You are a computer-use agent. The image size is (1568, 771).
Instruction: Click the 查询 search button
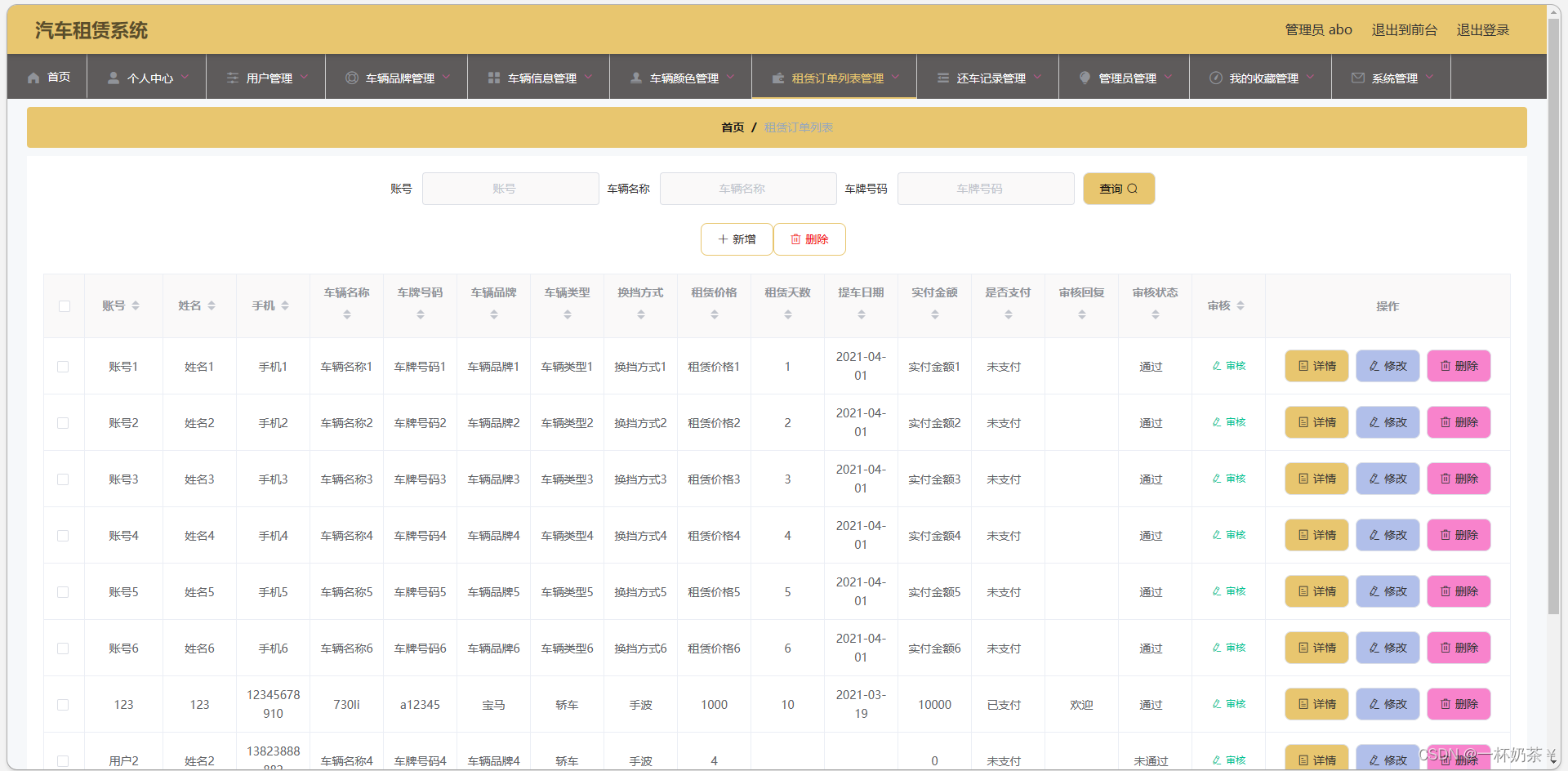coord(1119,189)
